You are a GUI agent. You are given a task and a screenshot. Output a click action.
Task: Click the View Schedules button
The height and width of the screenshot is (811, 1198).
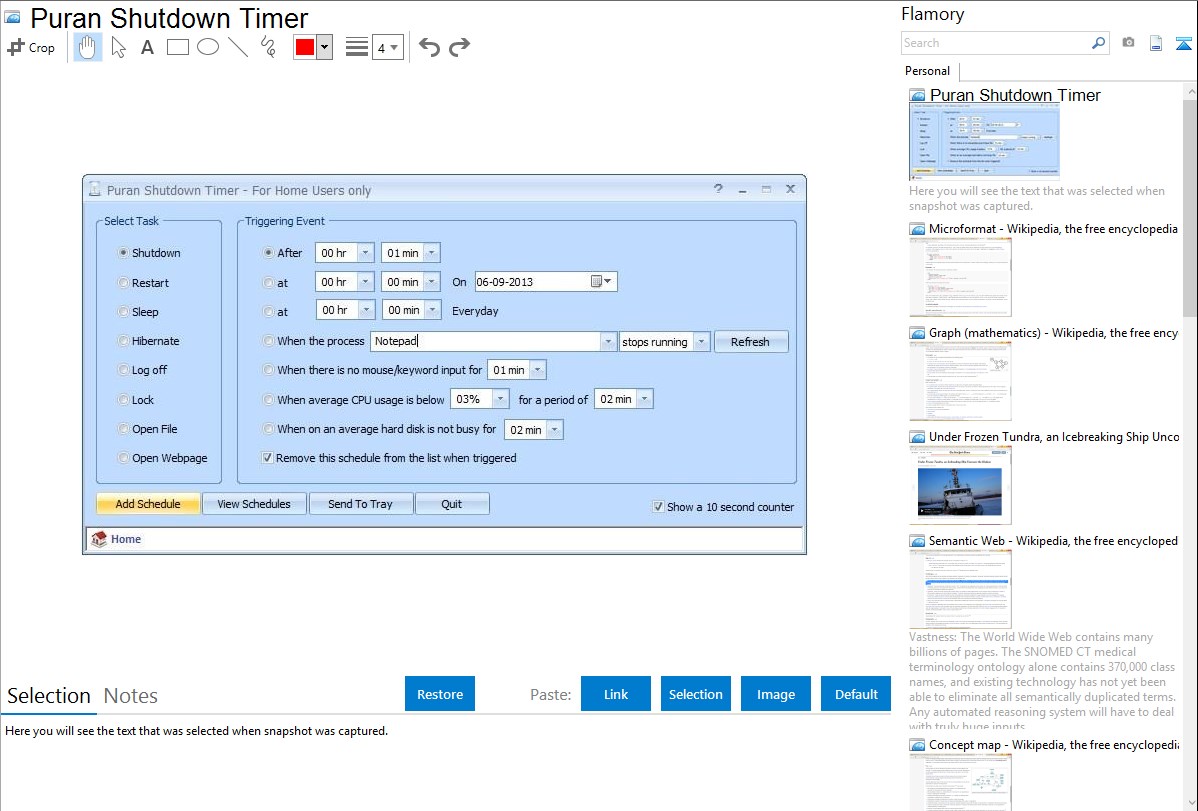[x=254, y=504]
